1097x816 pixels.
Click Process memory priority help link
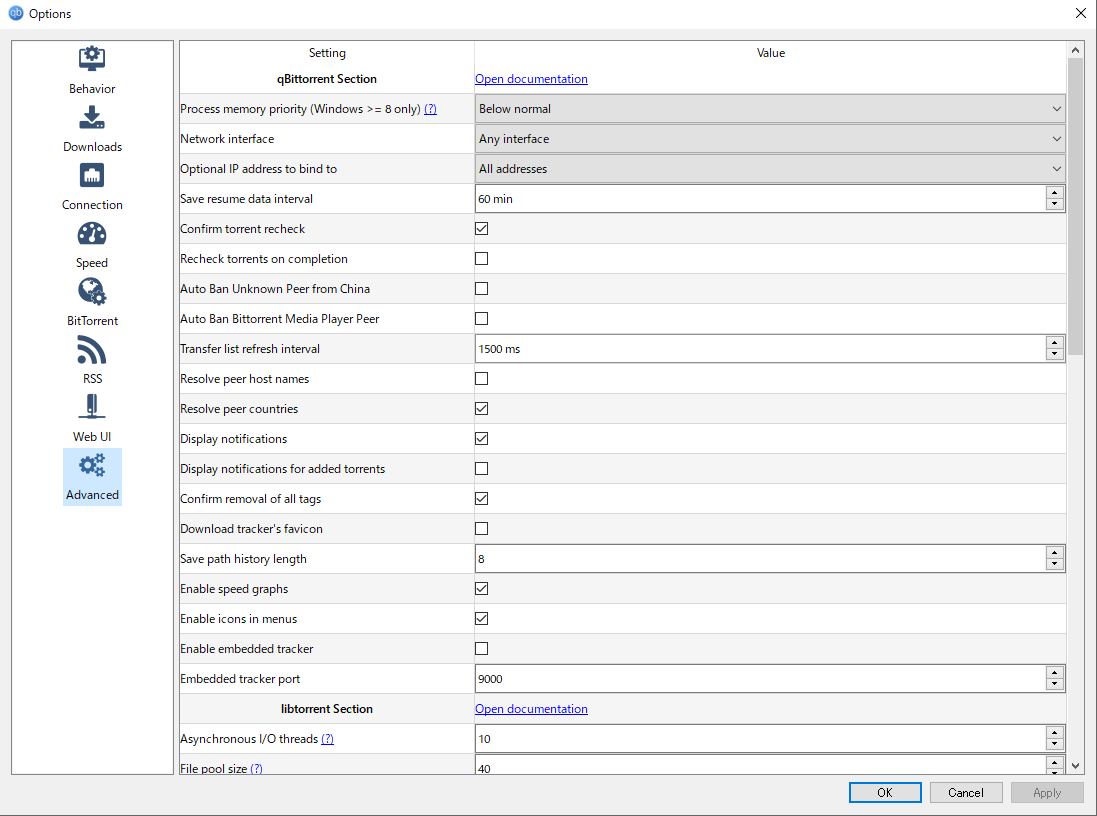[430, 109]
